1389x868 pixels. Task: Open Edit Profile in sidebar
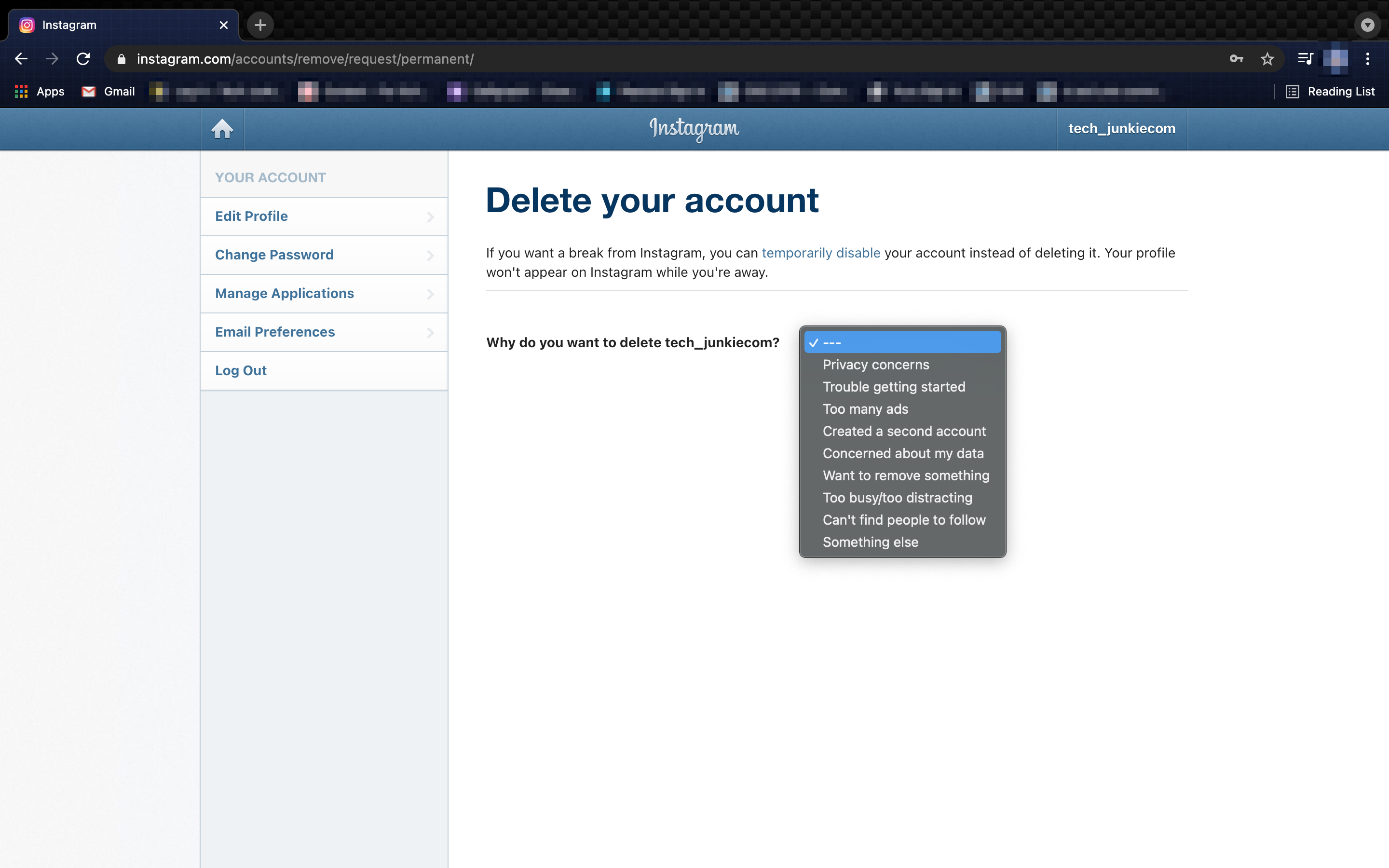pyautogui.click(x=324, y=217)
